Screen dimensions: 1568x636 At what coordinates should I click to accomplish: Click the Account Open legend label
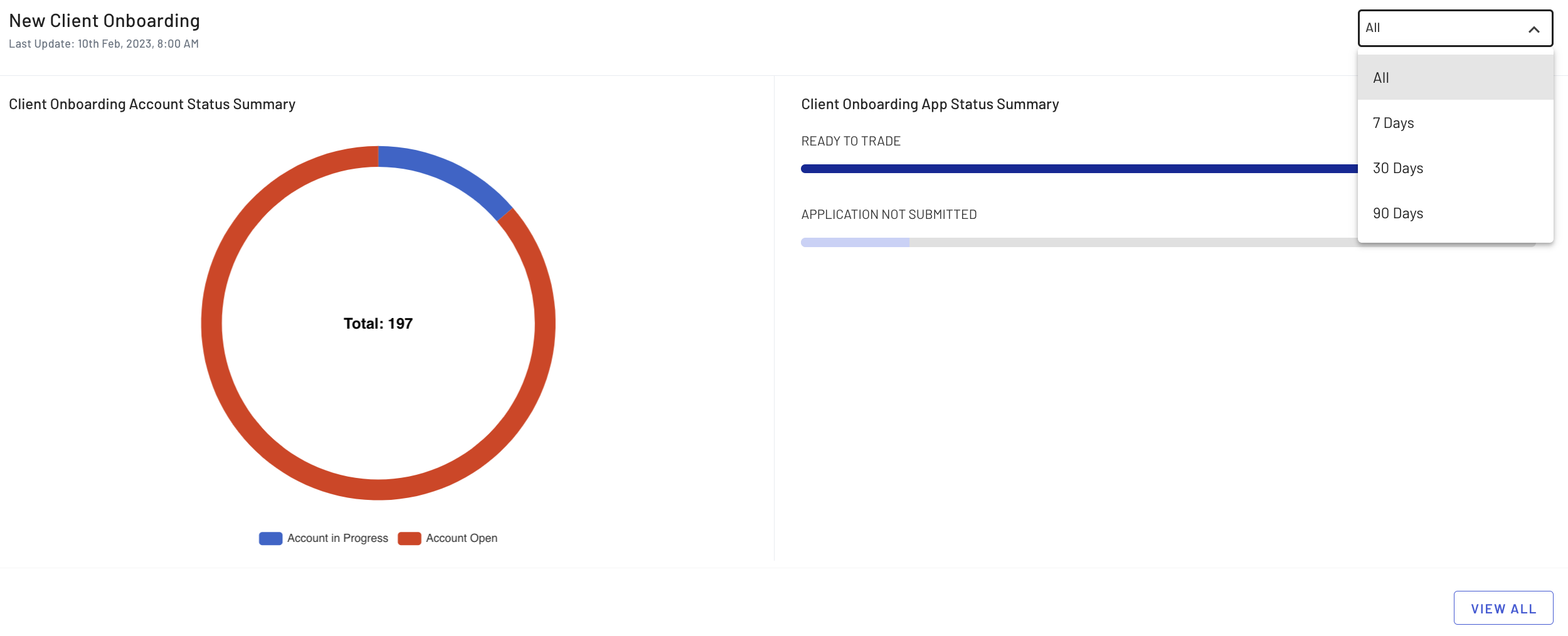(462, 538)
